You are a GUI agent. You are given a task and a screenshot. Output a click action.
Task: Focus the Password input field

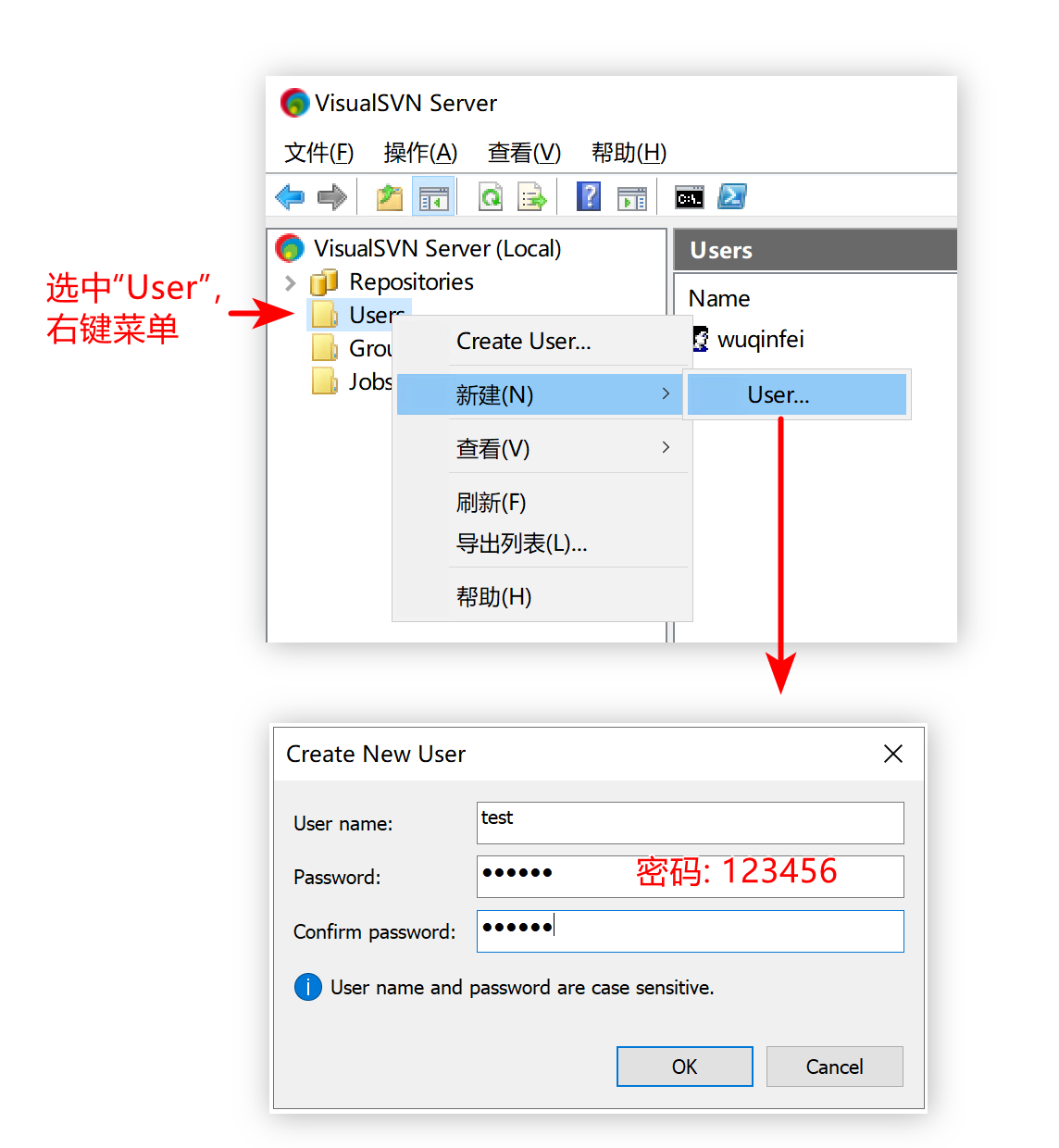pyautogui.click(x=691, y=877)
